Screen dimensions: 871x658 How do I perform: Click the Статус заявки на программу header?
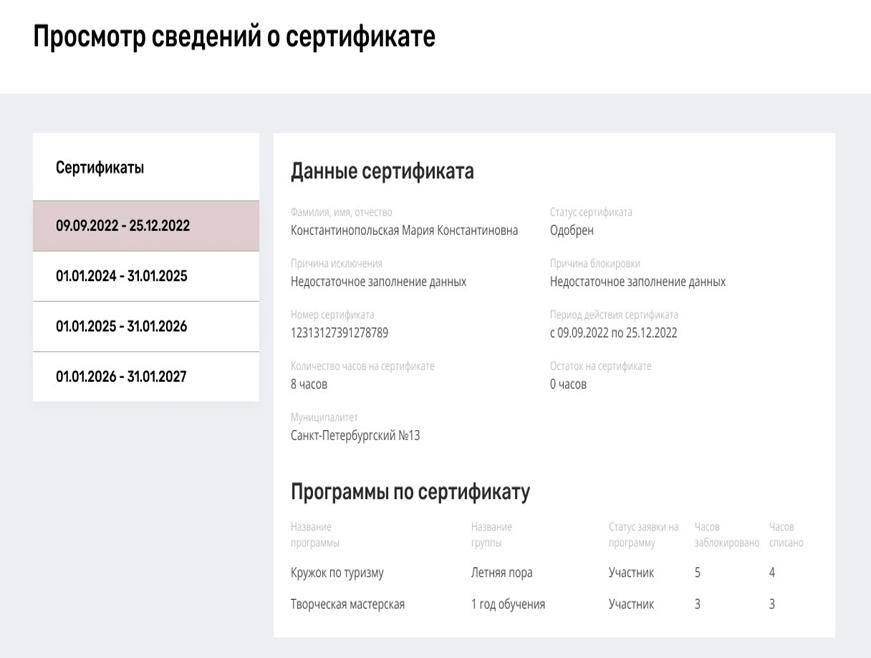(x=644, y=535)
